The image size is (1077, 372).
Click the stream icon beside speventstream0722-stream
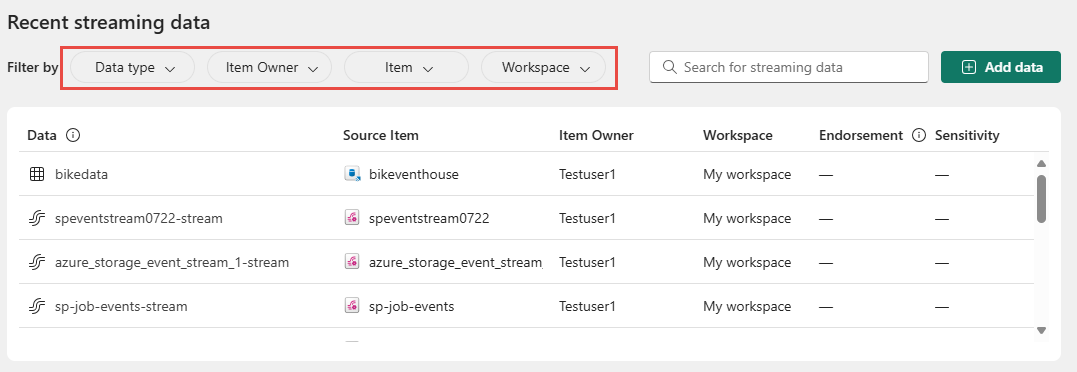[x=36, y=218]
